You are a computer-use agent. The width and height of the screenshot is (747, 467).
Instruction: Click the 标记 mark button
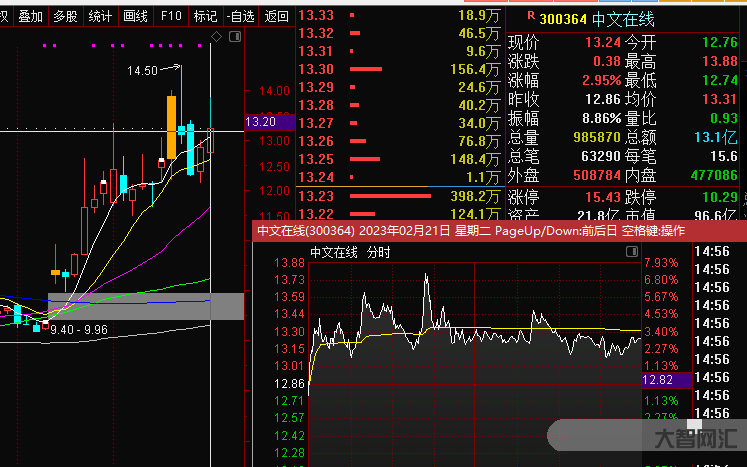point(205,16)
